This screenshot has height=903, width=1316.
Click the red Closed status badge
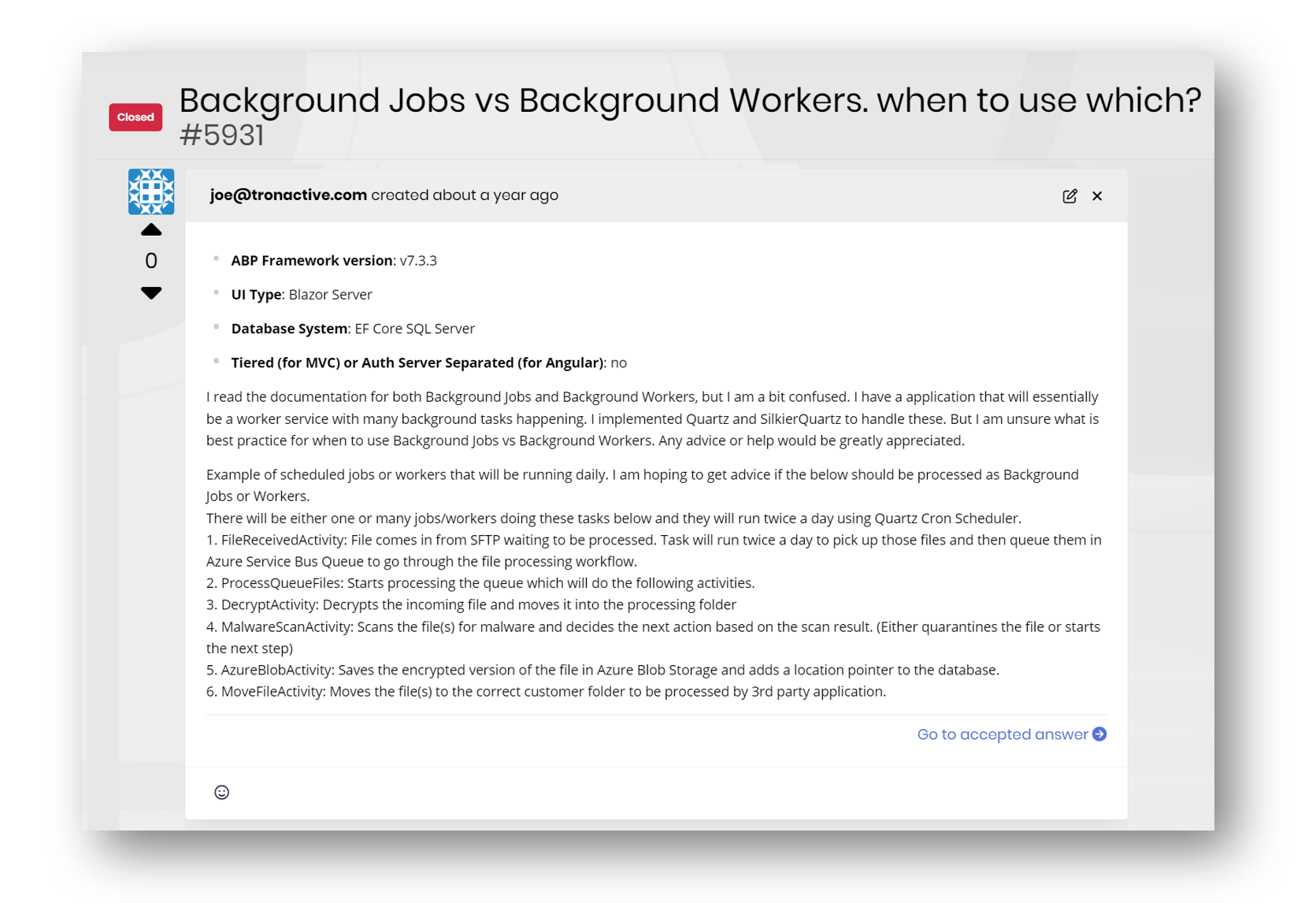click(x=135, y=117)
